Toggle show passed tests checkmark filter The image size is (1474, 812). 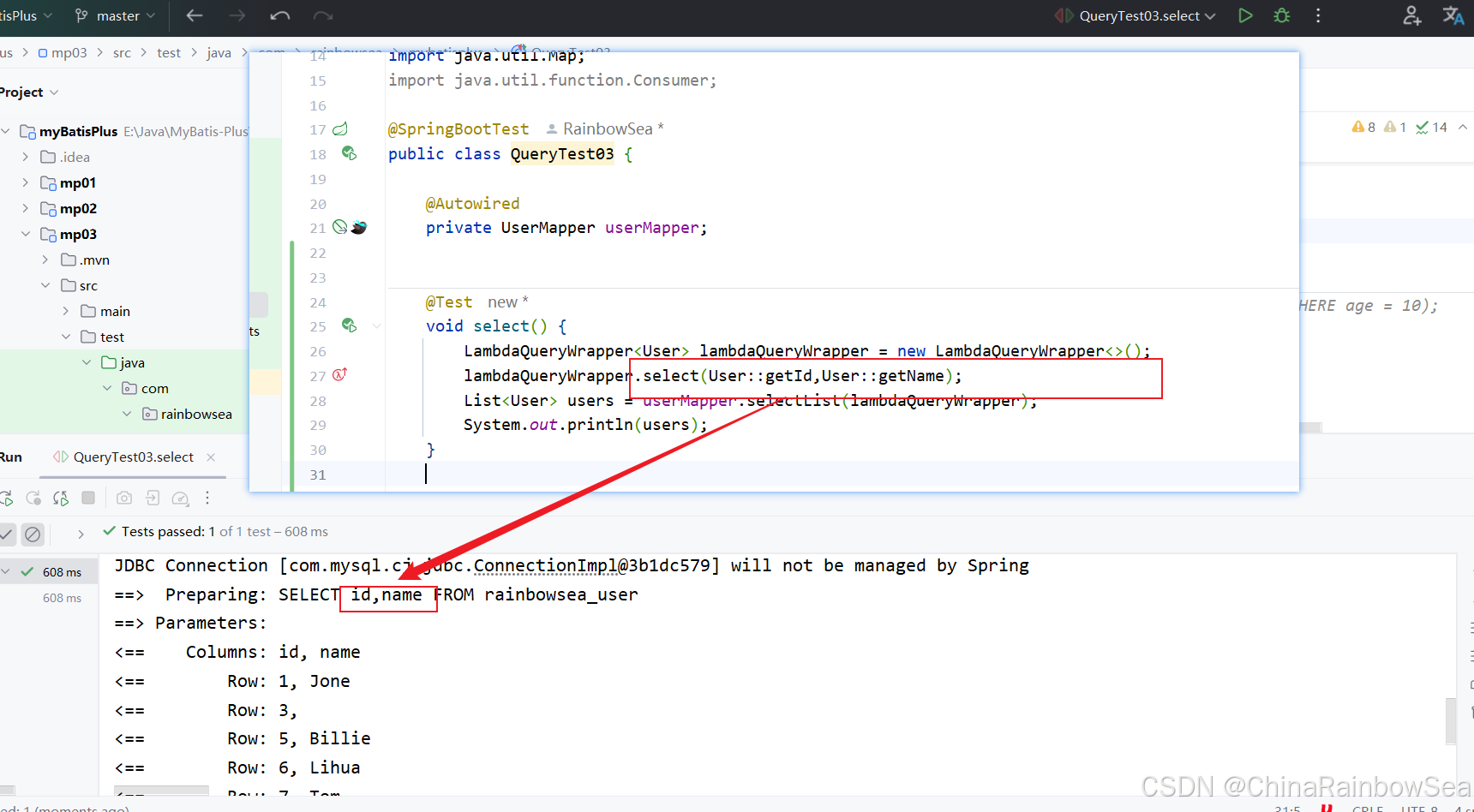click(6, 534)
